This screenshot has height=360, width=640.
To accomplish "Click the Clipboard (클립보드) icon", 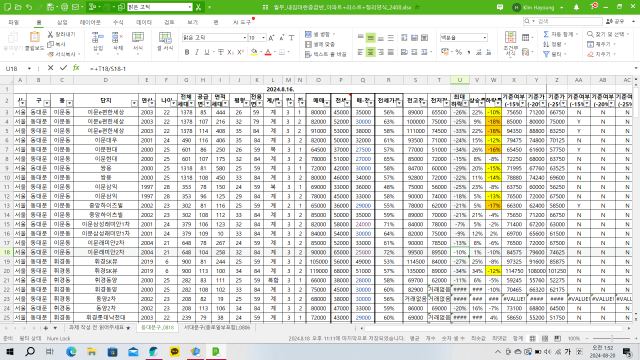I will 35,41.
